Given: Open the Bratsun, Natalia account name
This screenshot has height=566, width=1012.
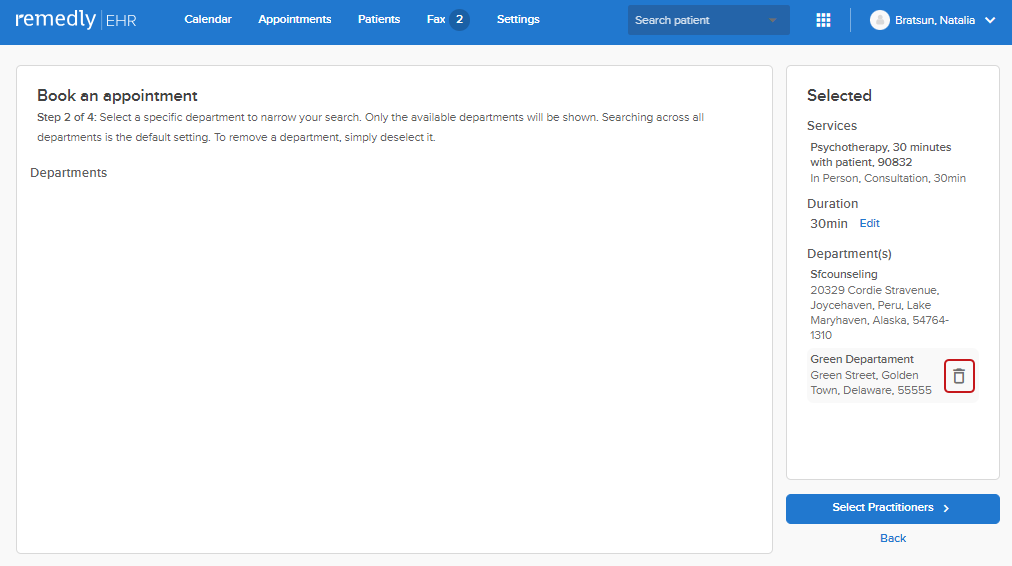Looking at the screenshot, I should (935, 20).
